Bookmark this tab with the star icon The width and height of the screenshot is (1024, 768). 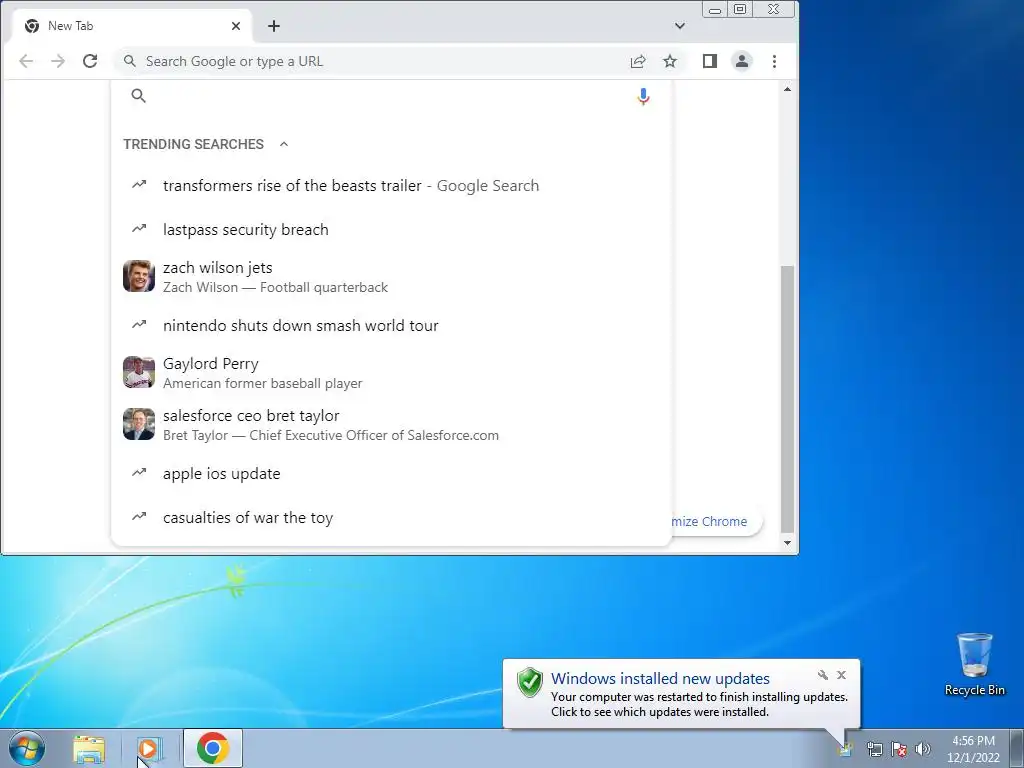tap(670, 61)
